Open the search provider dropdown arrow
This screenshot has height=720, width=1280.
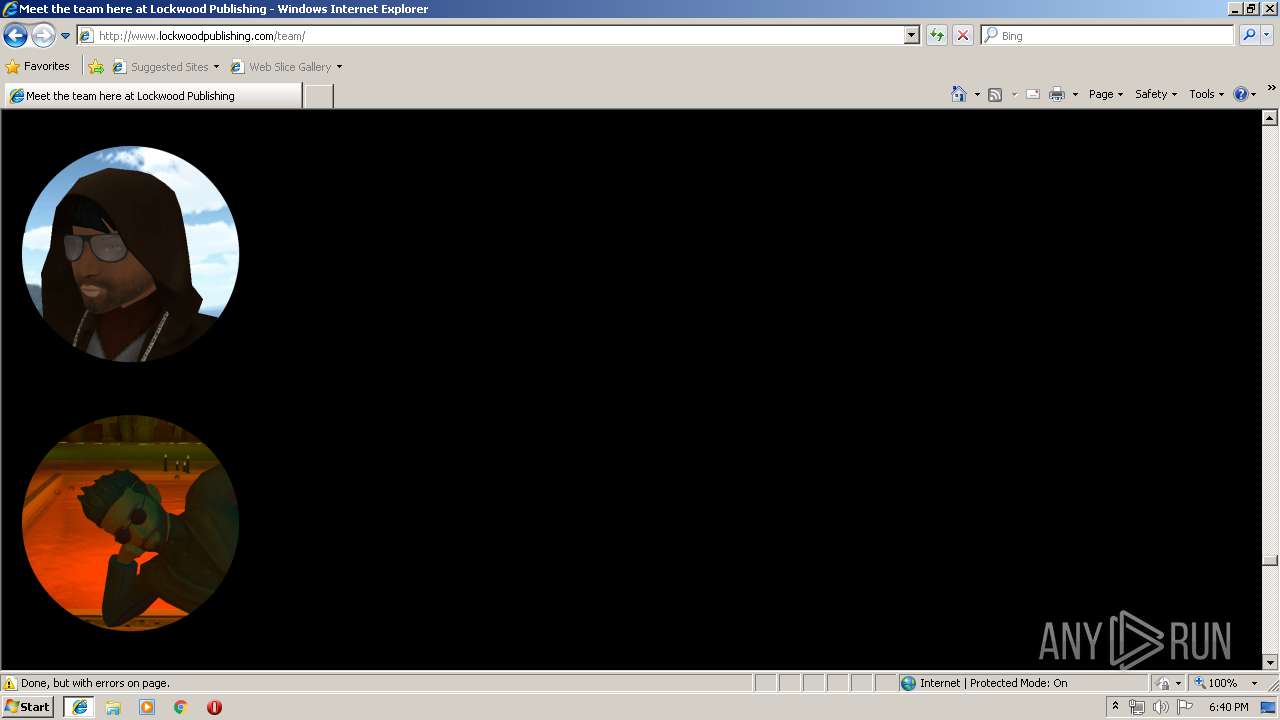tap(1267, 36)
